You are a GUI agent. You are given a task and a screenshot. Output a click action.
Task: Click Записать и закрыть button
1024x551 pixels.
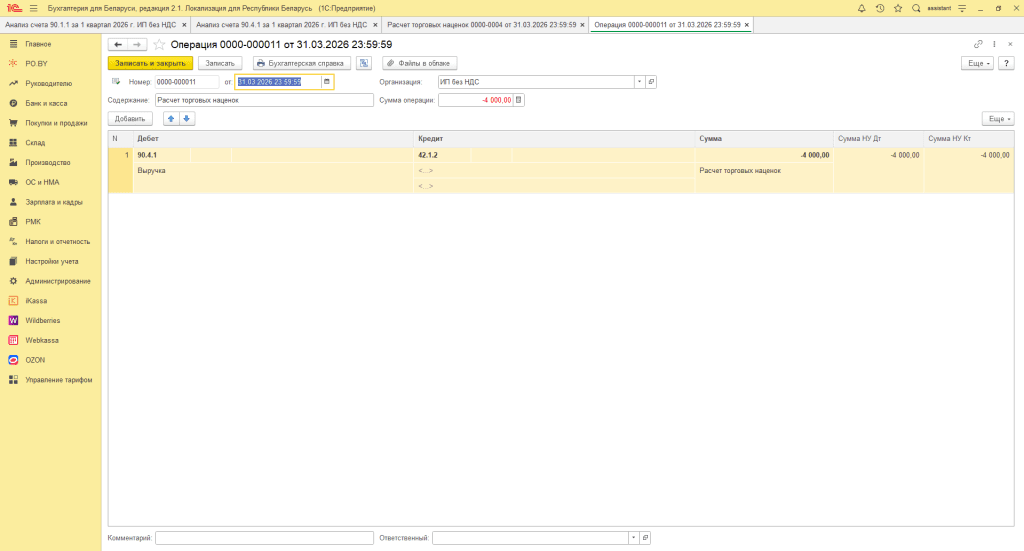(x=150, y=63)
